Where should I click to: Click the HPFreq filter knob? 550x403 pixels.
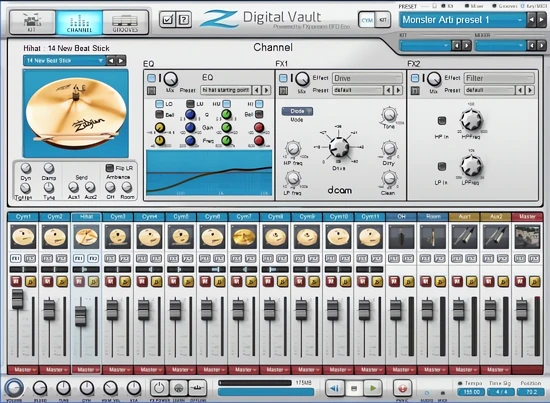click(x=471, y=120)
